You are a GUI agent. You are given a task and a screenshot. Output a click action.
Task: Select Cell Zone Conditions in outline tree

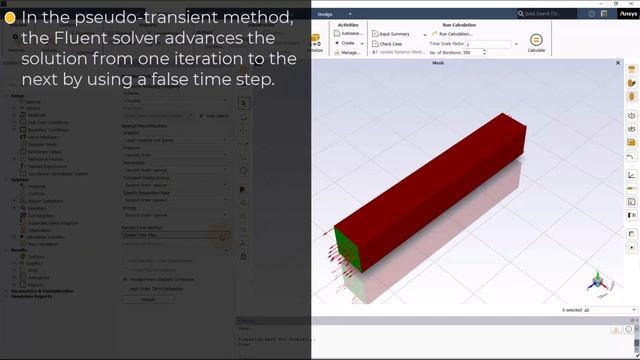tap(47, 122)
